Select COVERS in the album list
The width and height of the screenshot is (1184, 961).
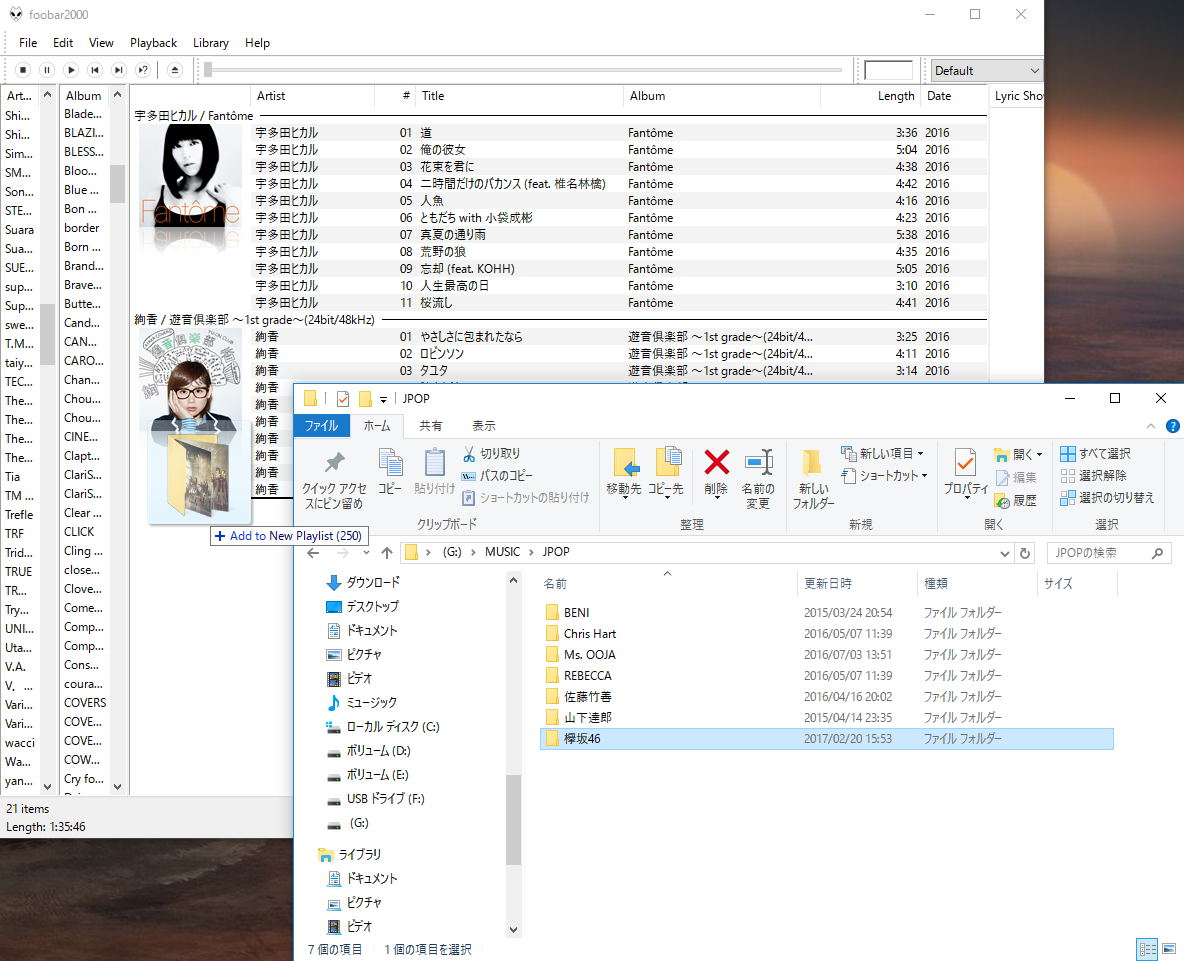coord(85,703)
